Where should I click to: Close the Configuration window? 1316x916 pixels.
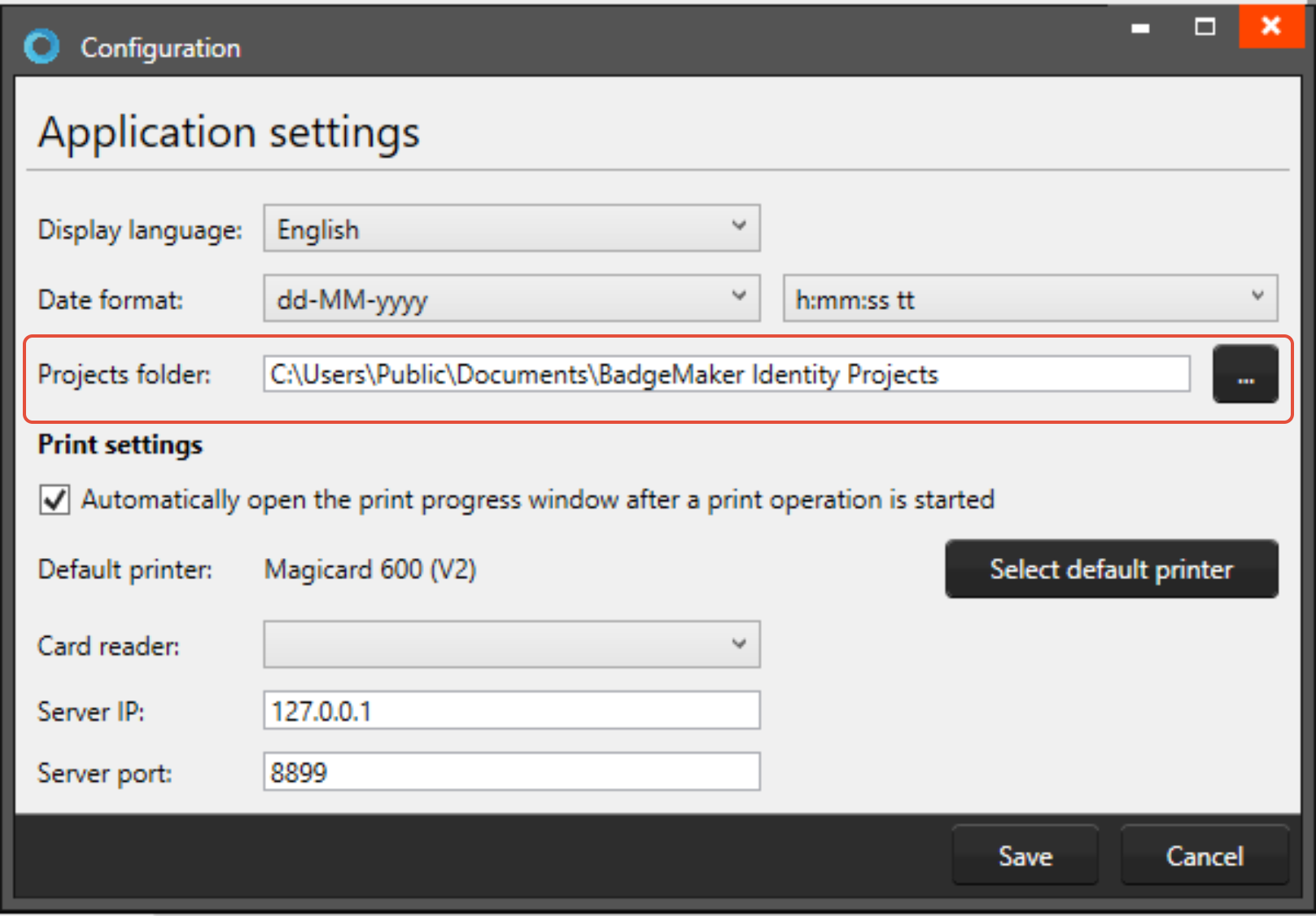pyautogui.click(x=1271, y=26)
